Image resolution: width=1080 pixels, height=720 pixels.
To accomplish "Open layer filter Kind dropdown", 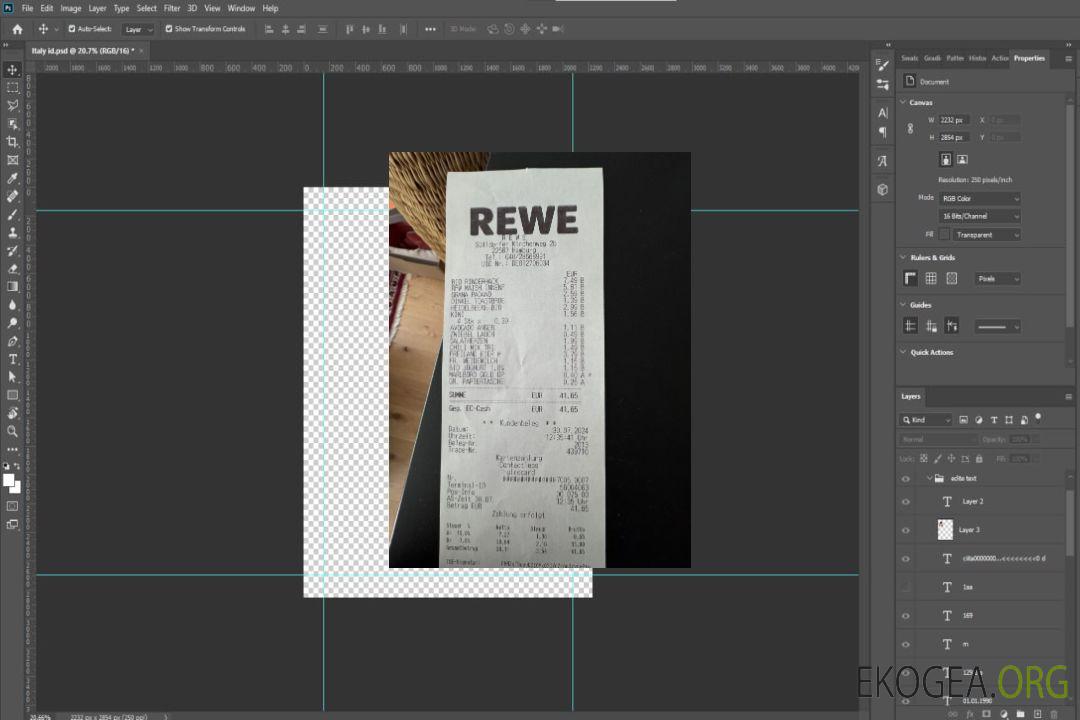I will click(x=926, y=420).
